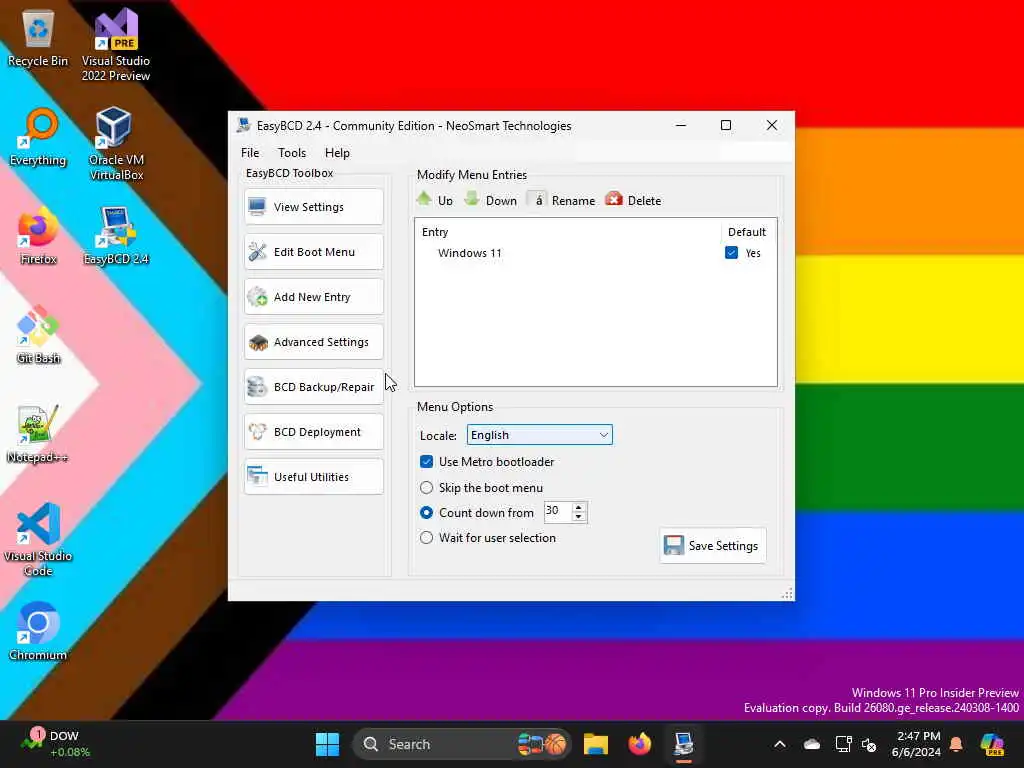Open the Windows Start menu
Image resolution: width=1024 pixels, height=768 pixels.
coord(327,744)
